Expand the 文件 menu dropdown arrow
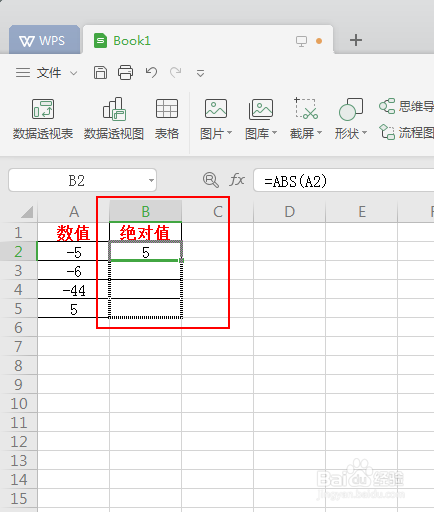Viewport: 434px width, 512px height. tap(74, 73)
